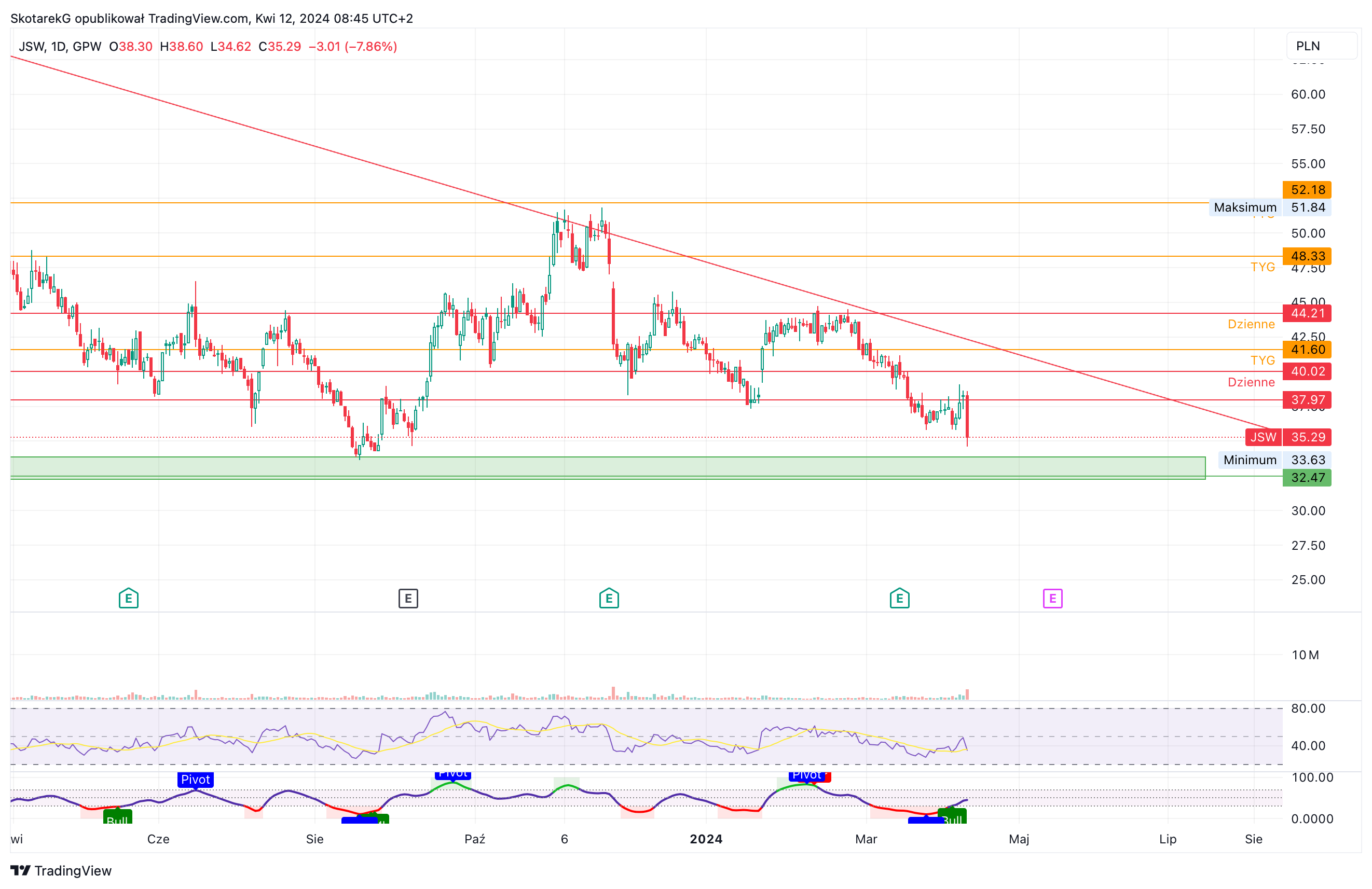Open the green E marker near November
This screenshot has width=1372, height=889.
[x=609, y=598]
